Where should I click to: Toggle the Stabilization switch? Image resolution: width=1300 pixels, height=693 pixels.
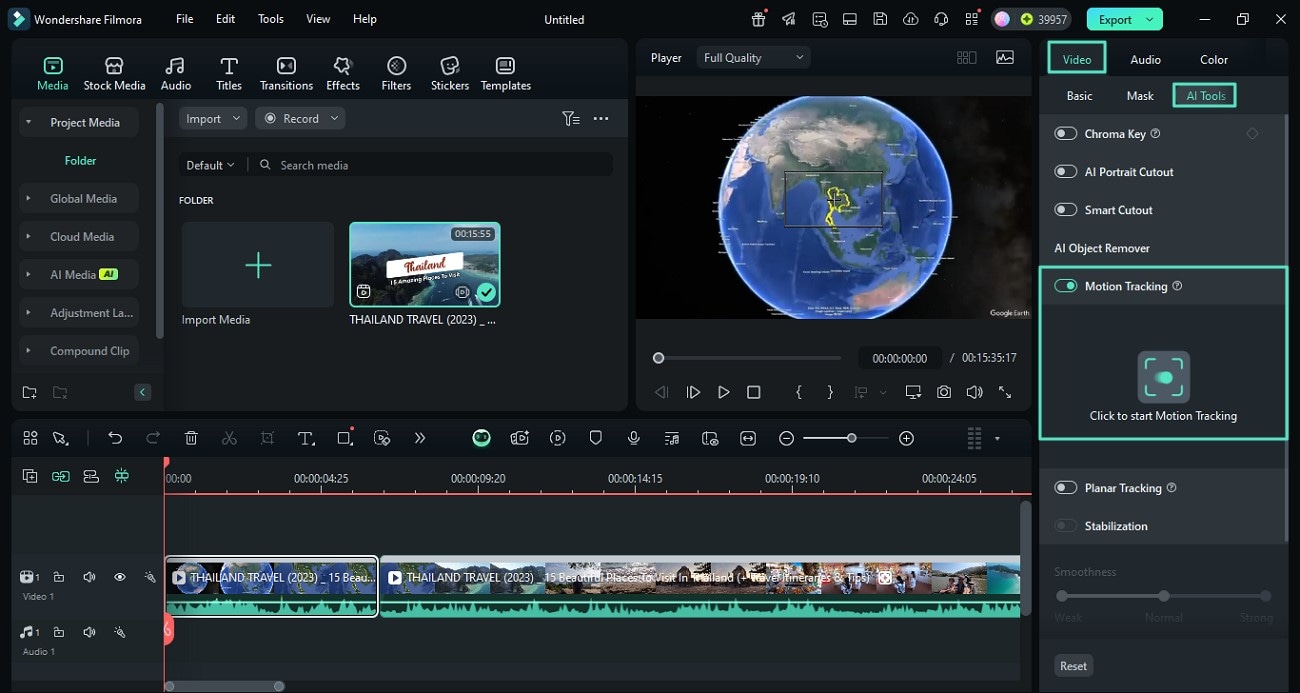[x=1066, y=526]
